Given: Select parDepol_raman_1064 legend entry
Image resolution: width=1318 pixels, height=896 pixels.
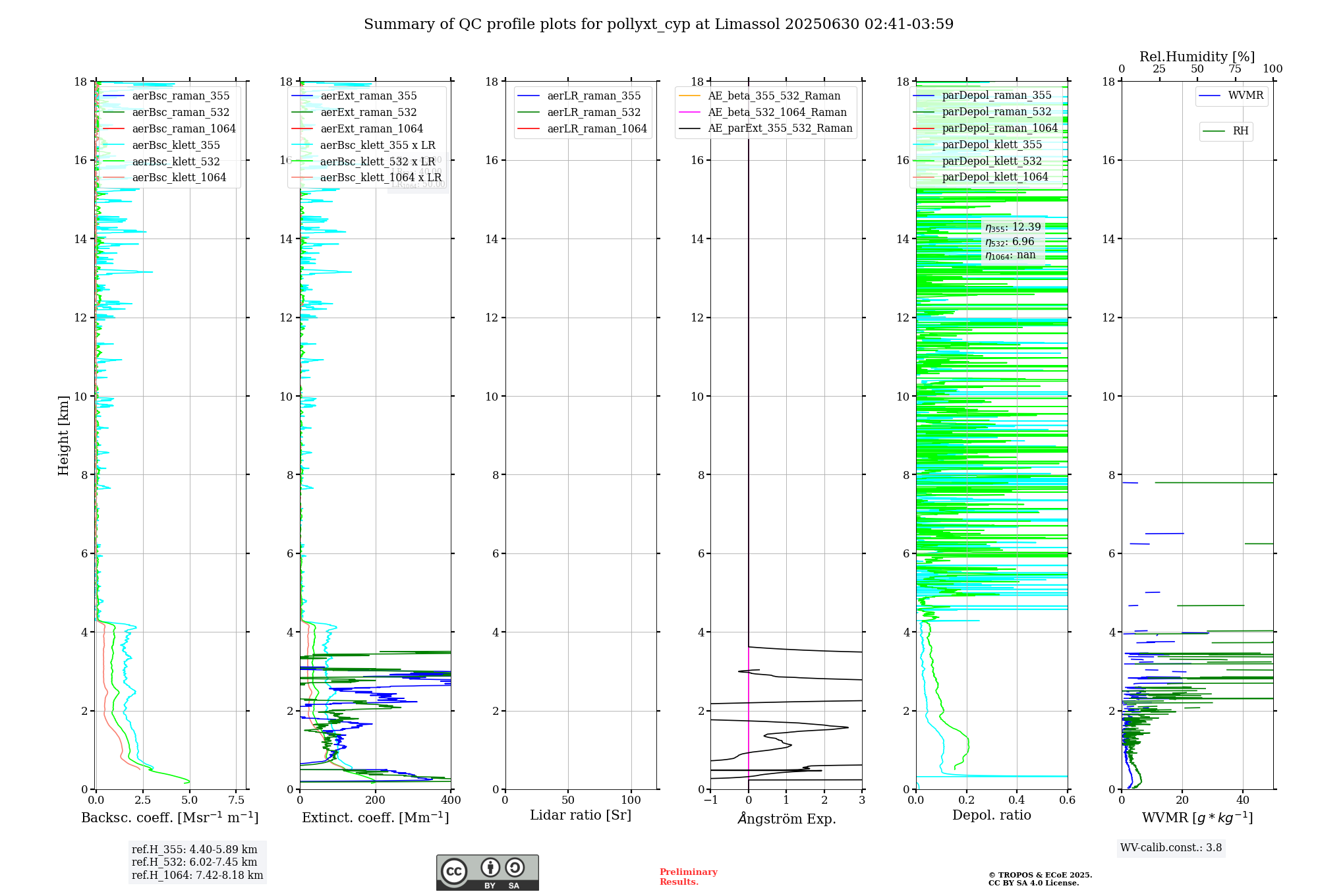Looking at the screenshot, I should [985, 128].
